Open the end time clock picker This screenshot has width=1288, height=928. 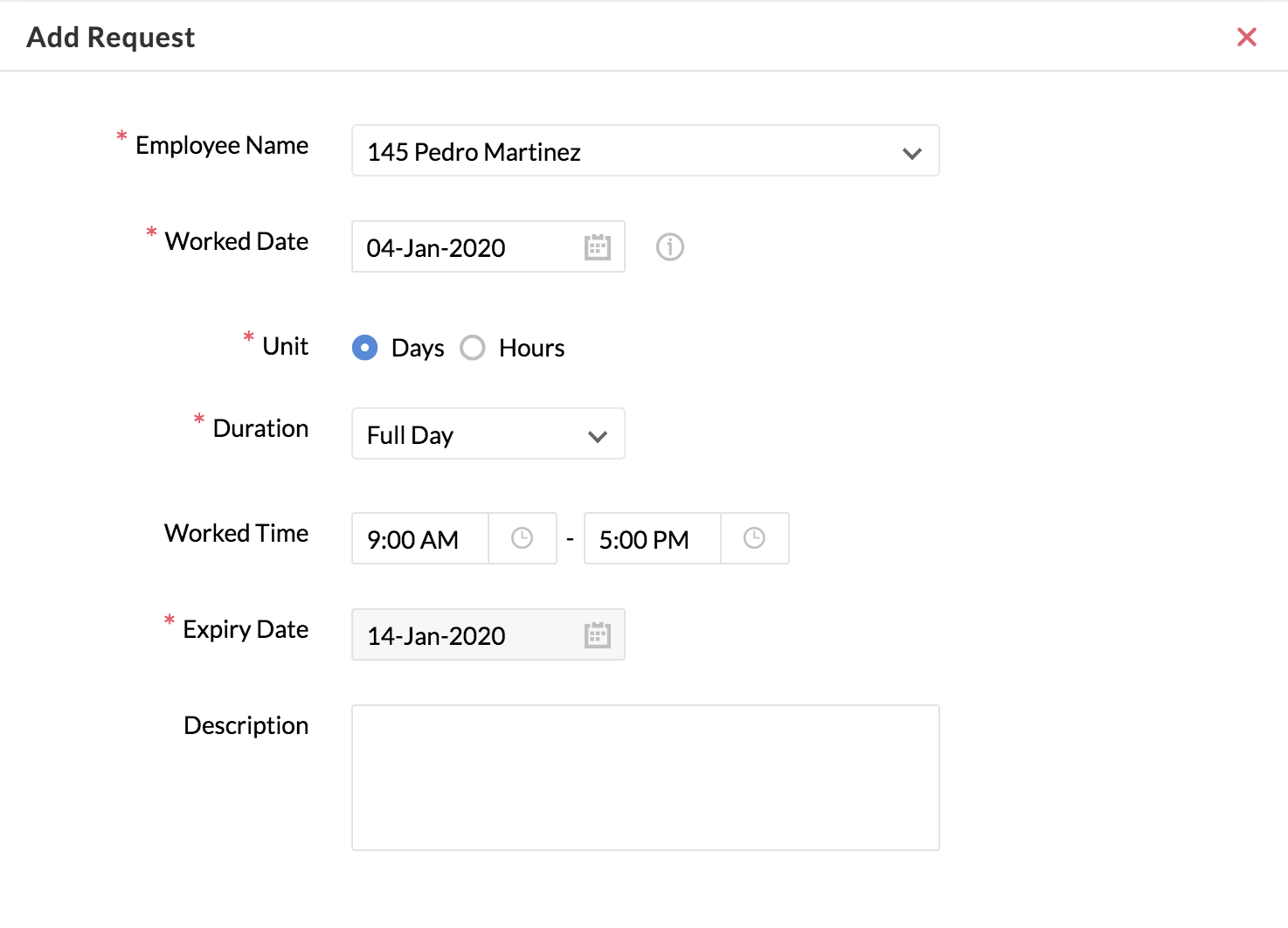pos(754,538)
